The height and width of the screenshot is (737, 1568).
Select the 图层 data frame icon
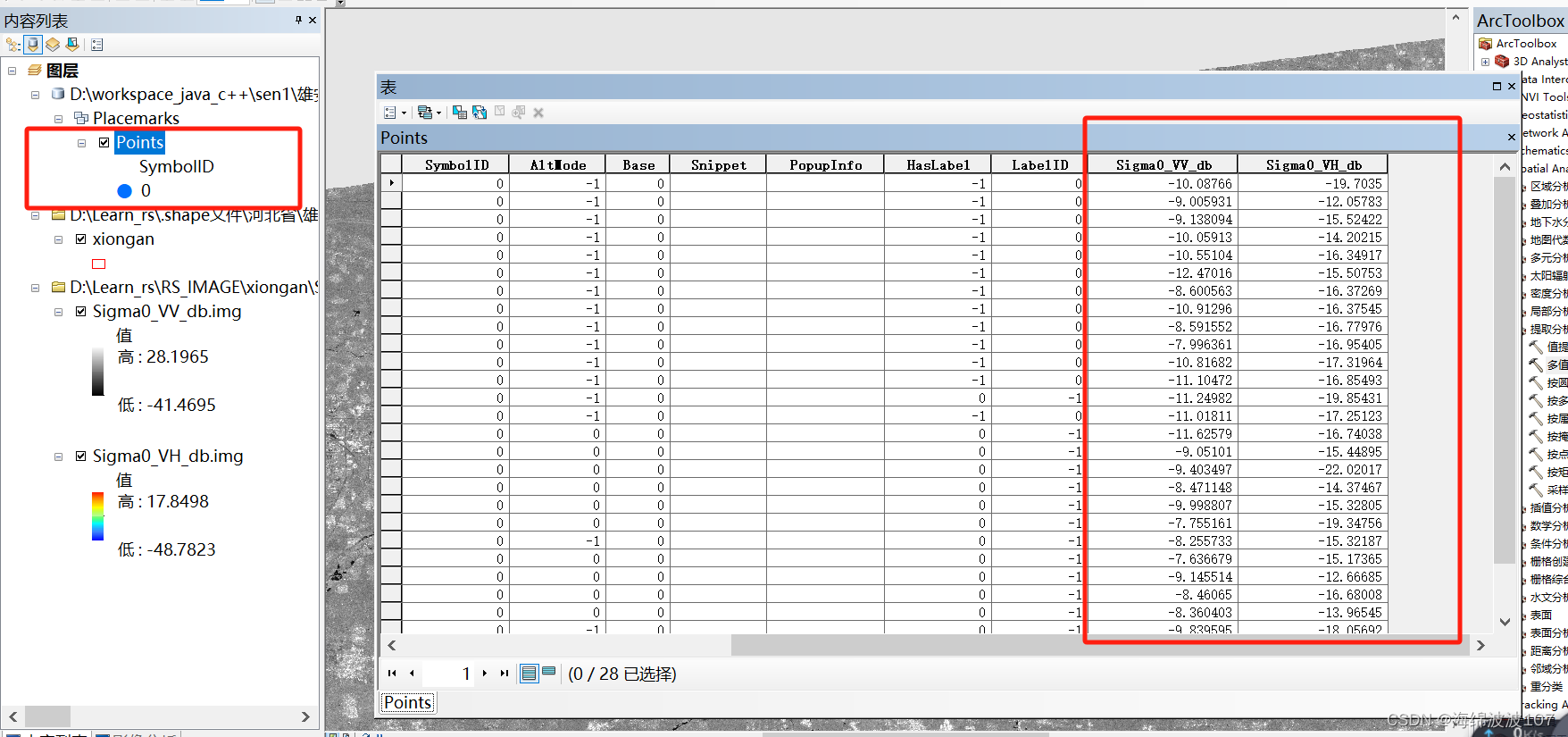click(35, 70)
